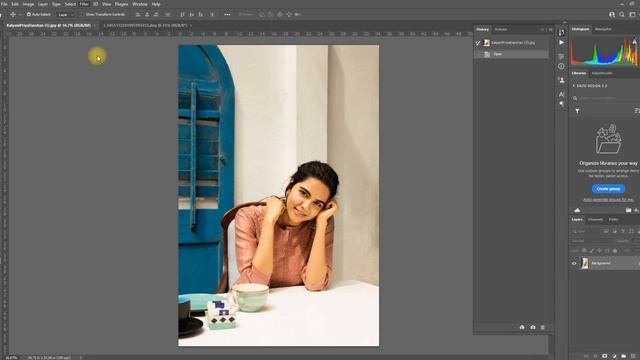Toggle the Auto-Select checkbox
This screenshot has height=360, width=640.
click(x=29, y=14)
